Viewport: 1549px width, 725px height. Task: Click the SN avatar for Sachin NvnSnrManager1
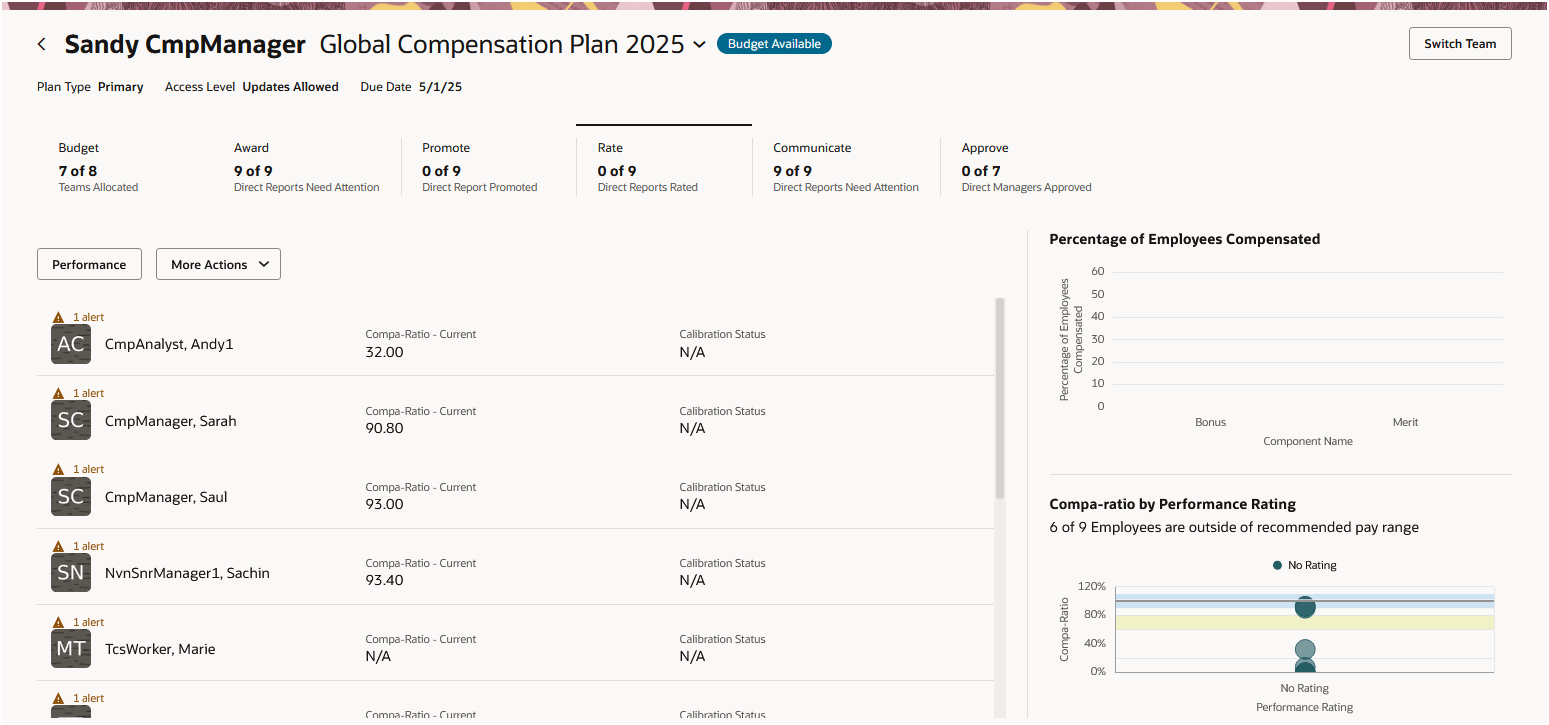click(x=71, y=573)
